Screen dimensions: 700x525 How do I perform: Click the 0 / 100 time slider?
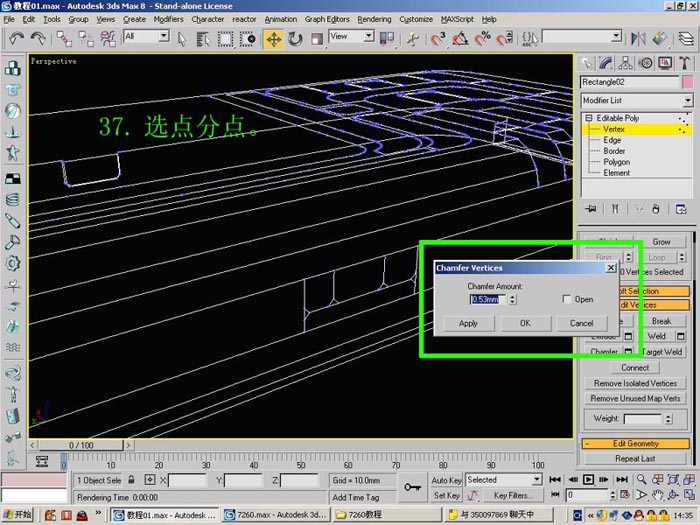tap(81, 446)
